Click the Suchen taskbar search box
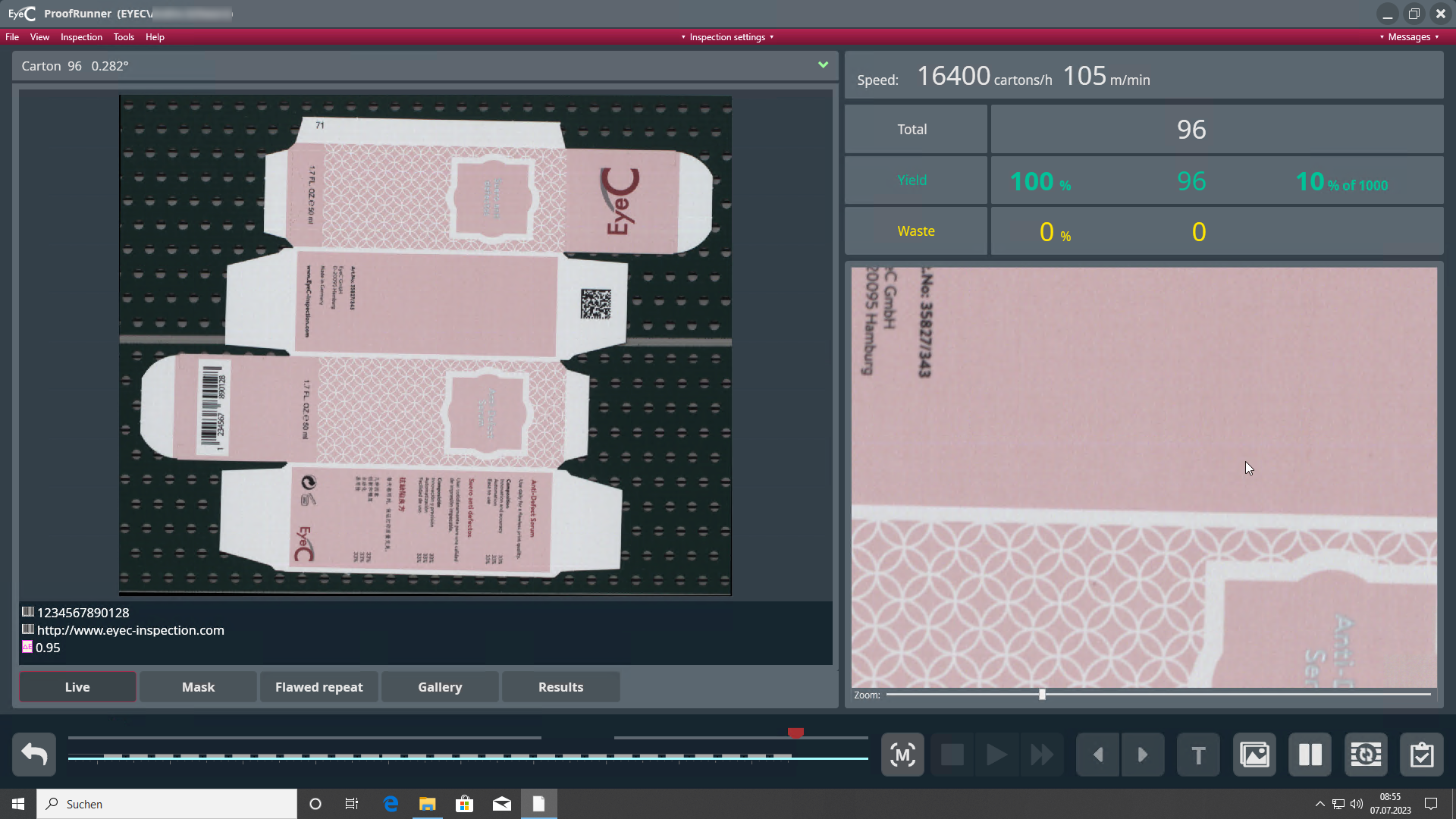 [x=167, y=804]
